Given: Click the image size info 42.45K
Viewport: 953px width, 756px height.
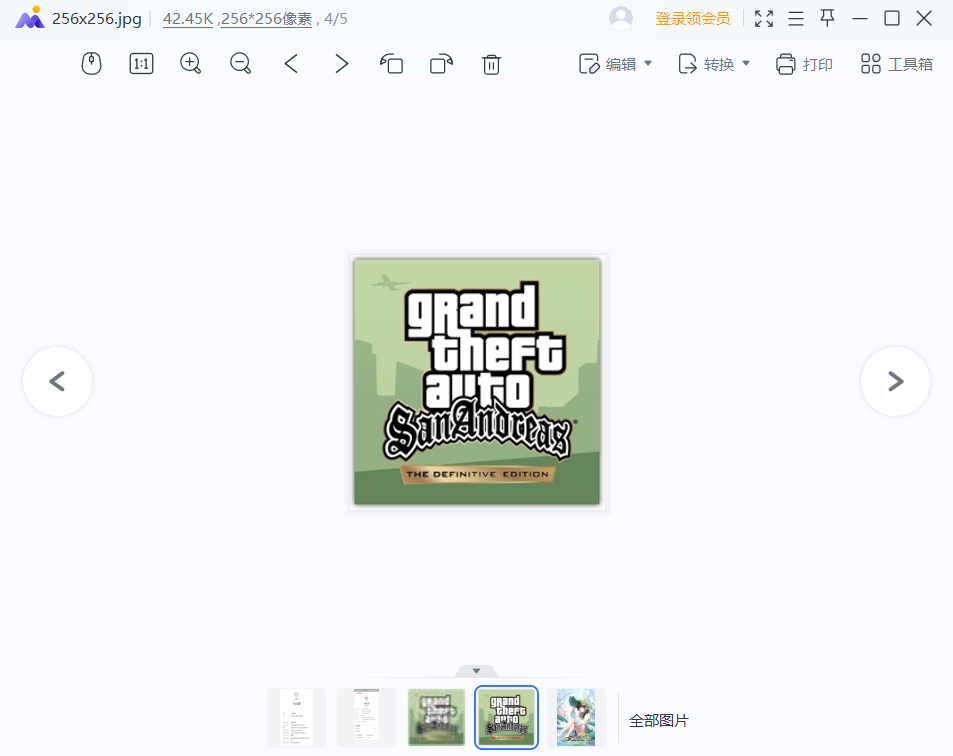Looking at the screenshot, I should pos(188,19).
